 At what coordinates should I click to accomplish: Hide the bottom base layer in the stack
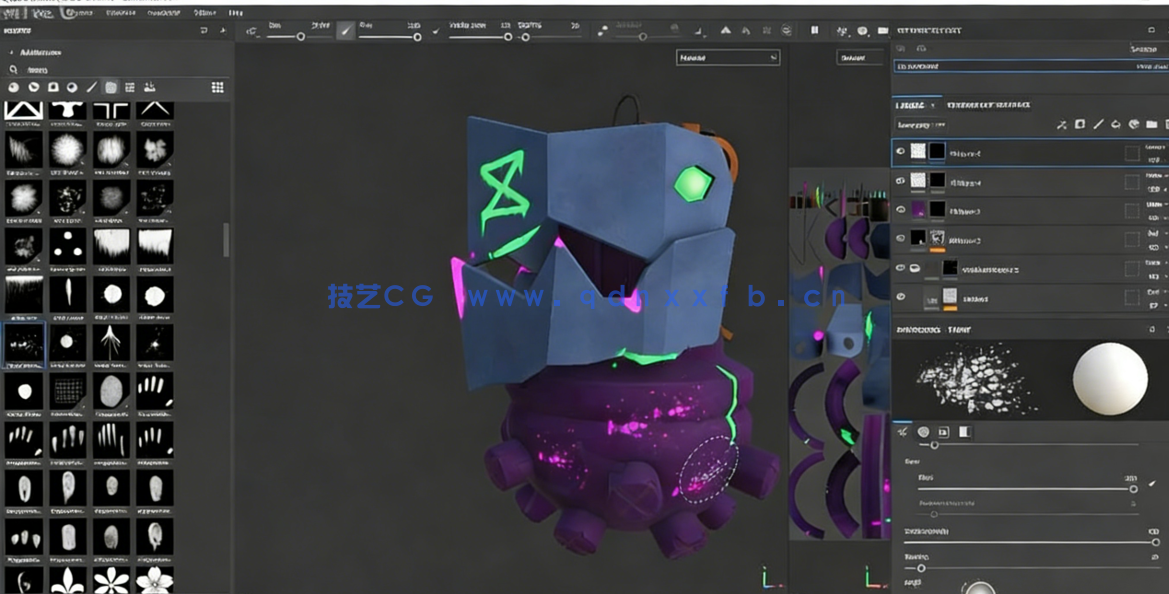click(x=901, y=294)
